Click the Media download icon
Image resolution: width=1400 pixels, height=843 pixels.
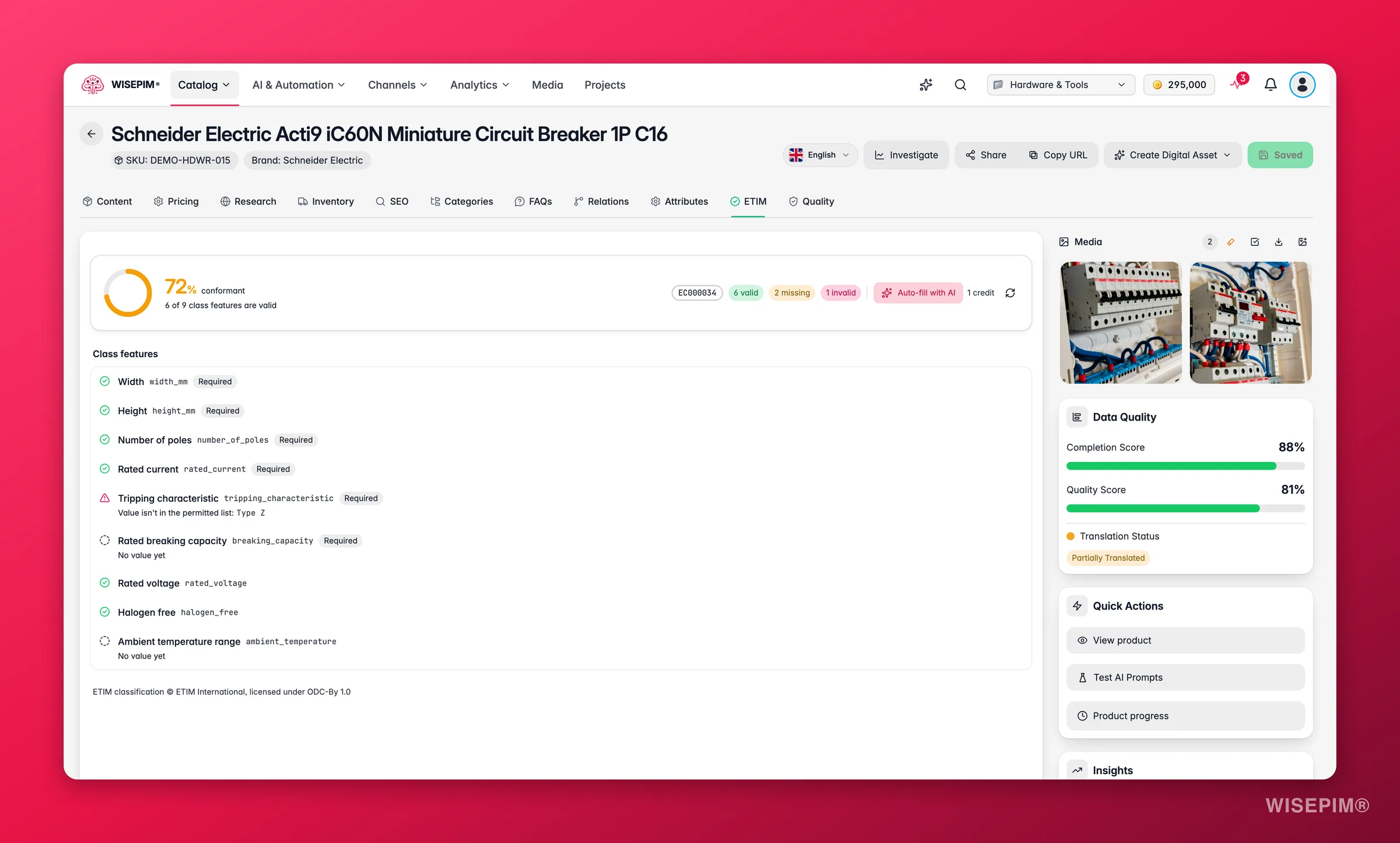click(1279, 242)
